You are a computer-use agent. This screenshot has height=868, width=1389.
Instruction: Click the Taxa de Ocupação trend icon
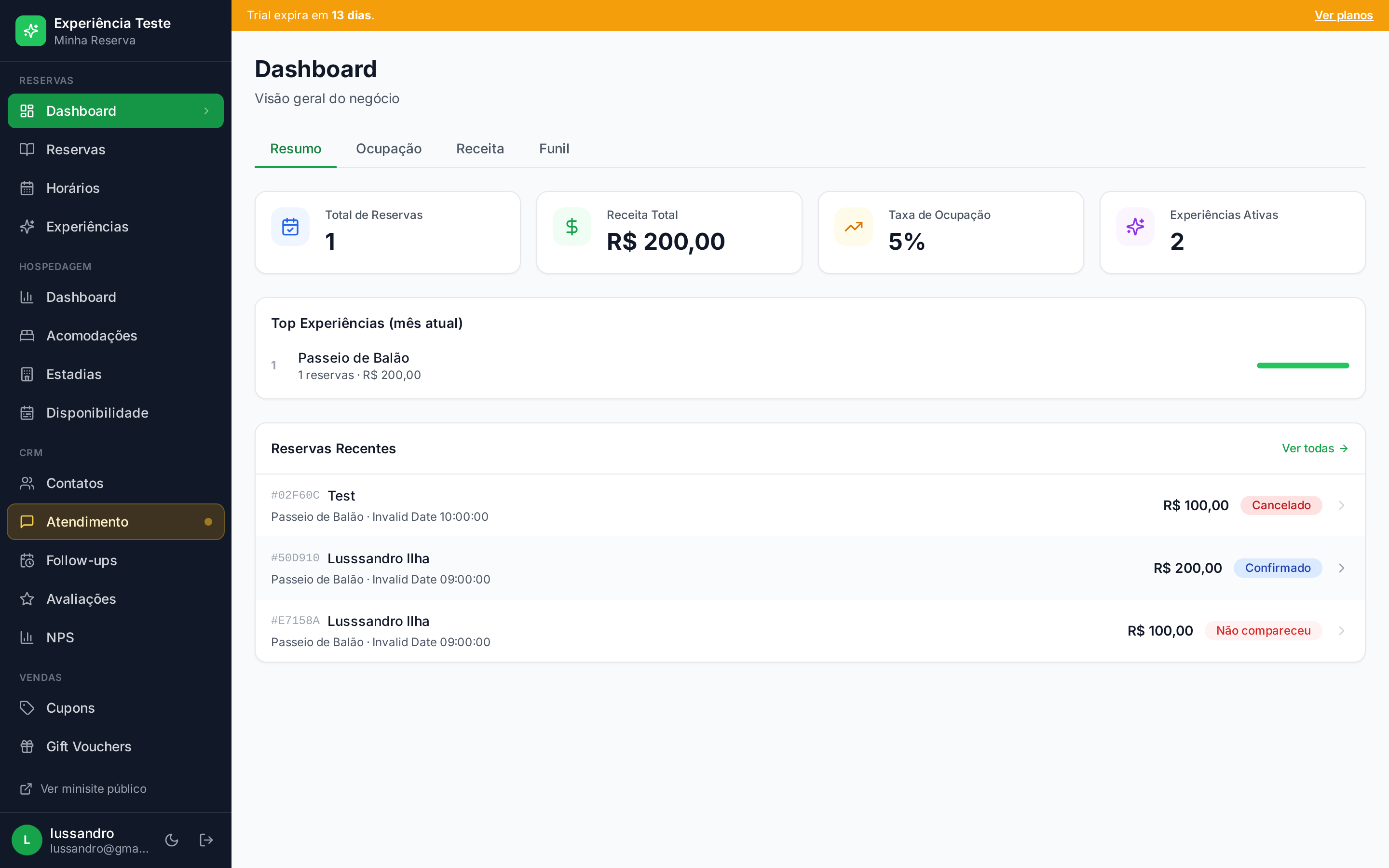click(854, 227)
